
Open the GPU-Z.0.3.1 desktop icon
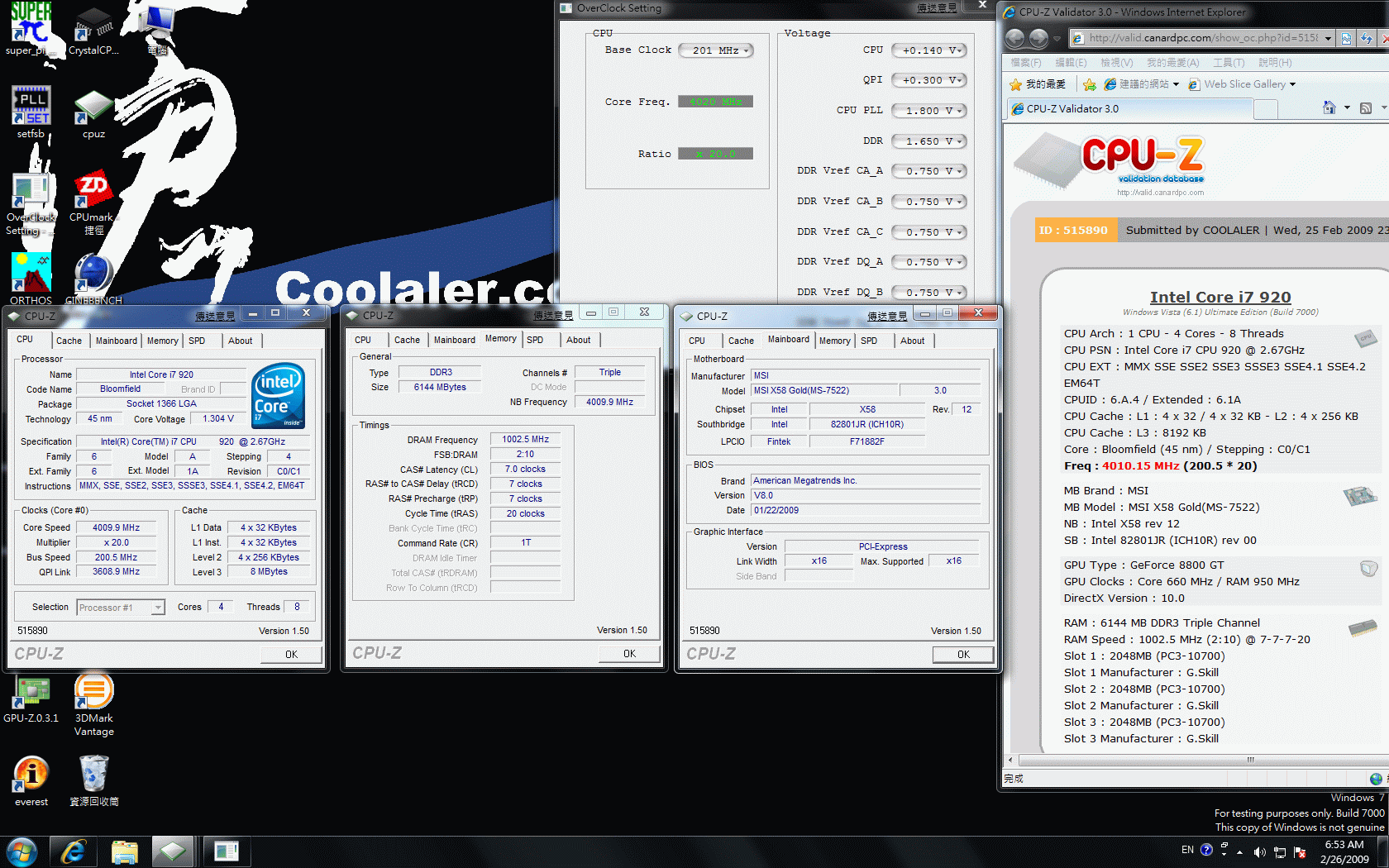click(x=31, y=699)
